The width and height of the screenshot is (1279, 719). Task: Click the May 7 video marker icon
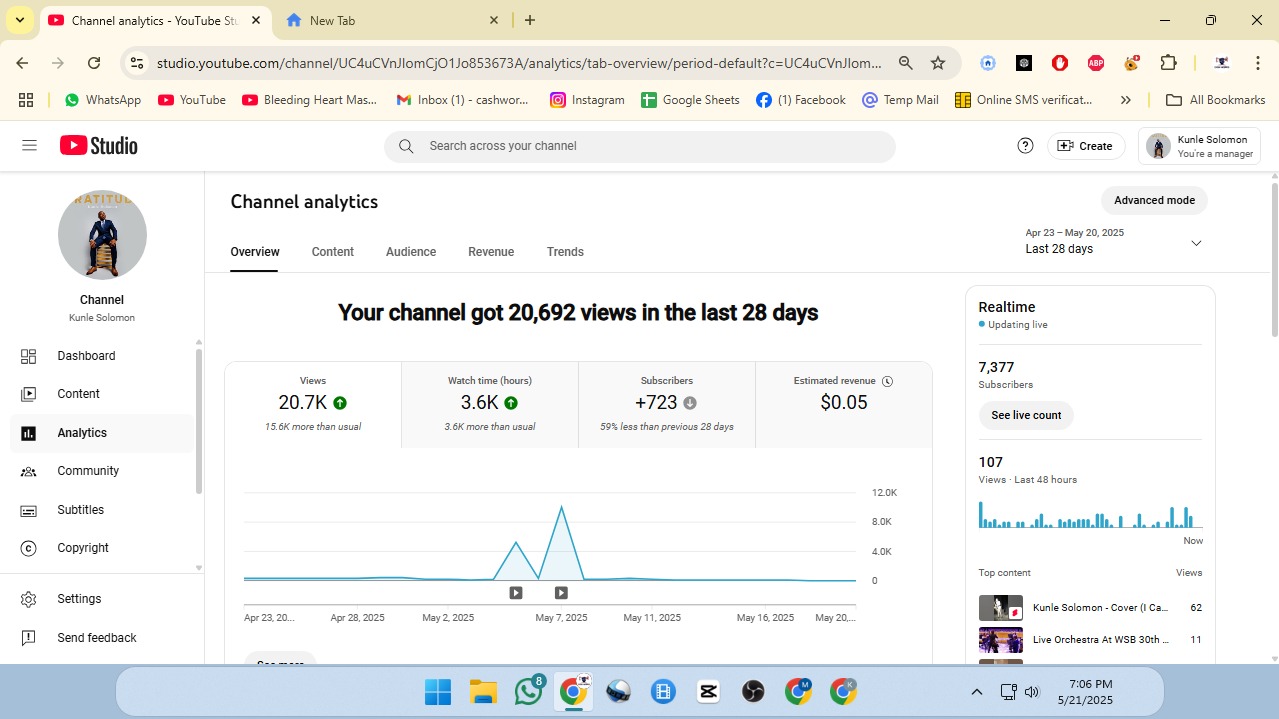click(x=561, y=593)
